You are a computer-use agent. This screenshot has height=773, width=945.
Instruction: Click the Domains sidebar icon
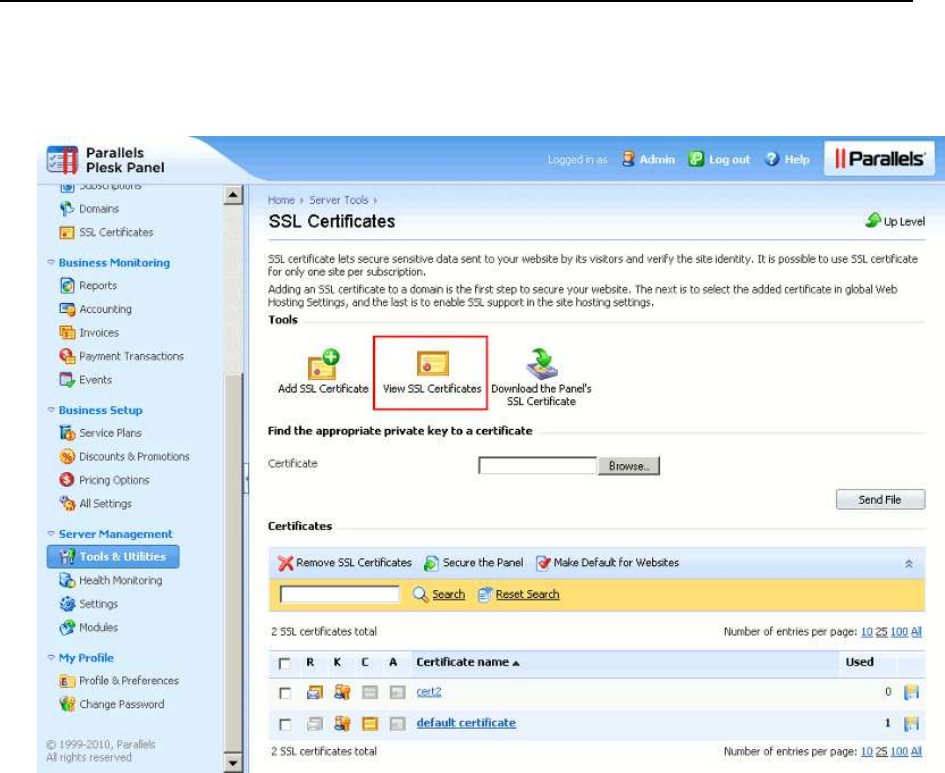pyautogui.click(x=67, y=209)
